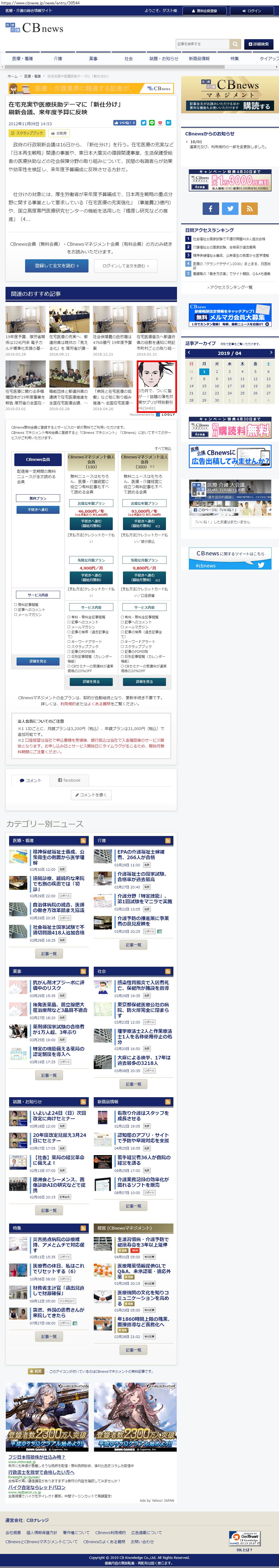Open 感染性胃腸炎で入居者死亡 article
The image size is (279, 1568).
[x=143, y=985]
